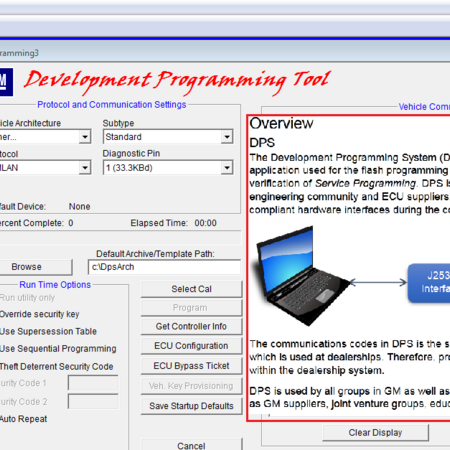Click the Select Cal button

[191, 289]
